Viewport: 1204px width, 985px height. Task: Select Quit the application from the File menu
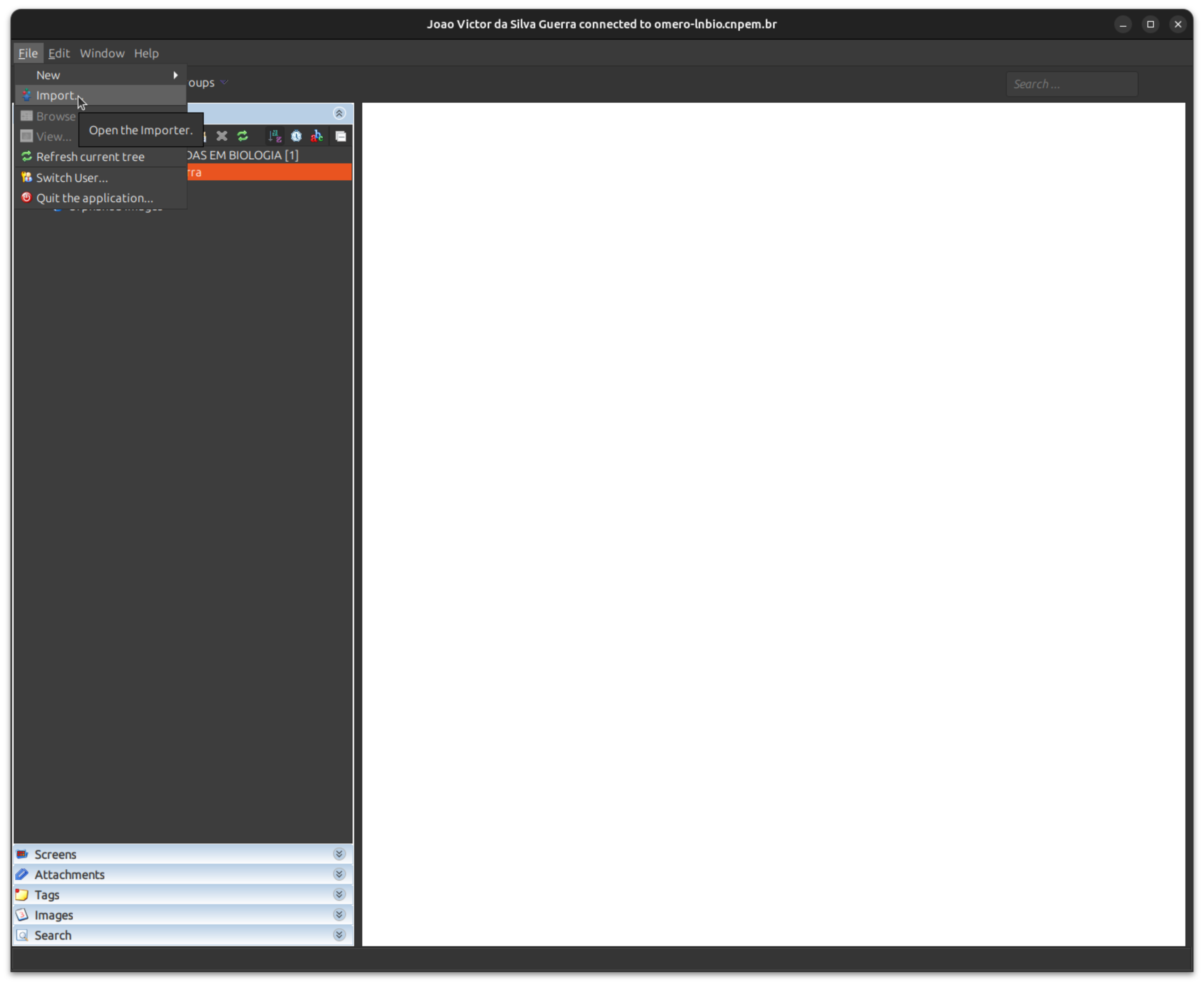[x=94, y=197]
